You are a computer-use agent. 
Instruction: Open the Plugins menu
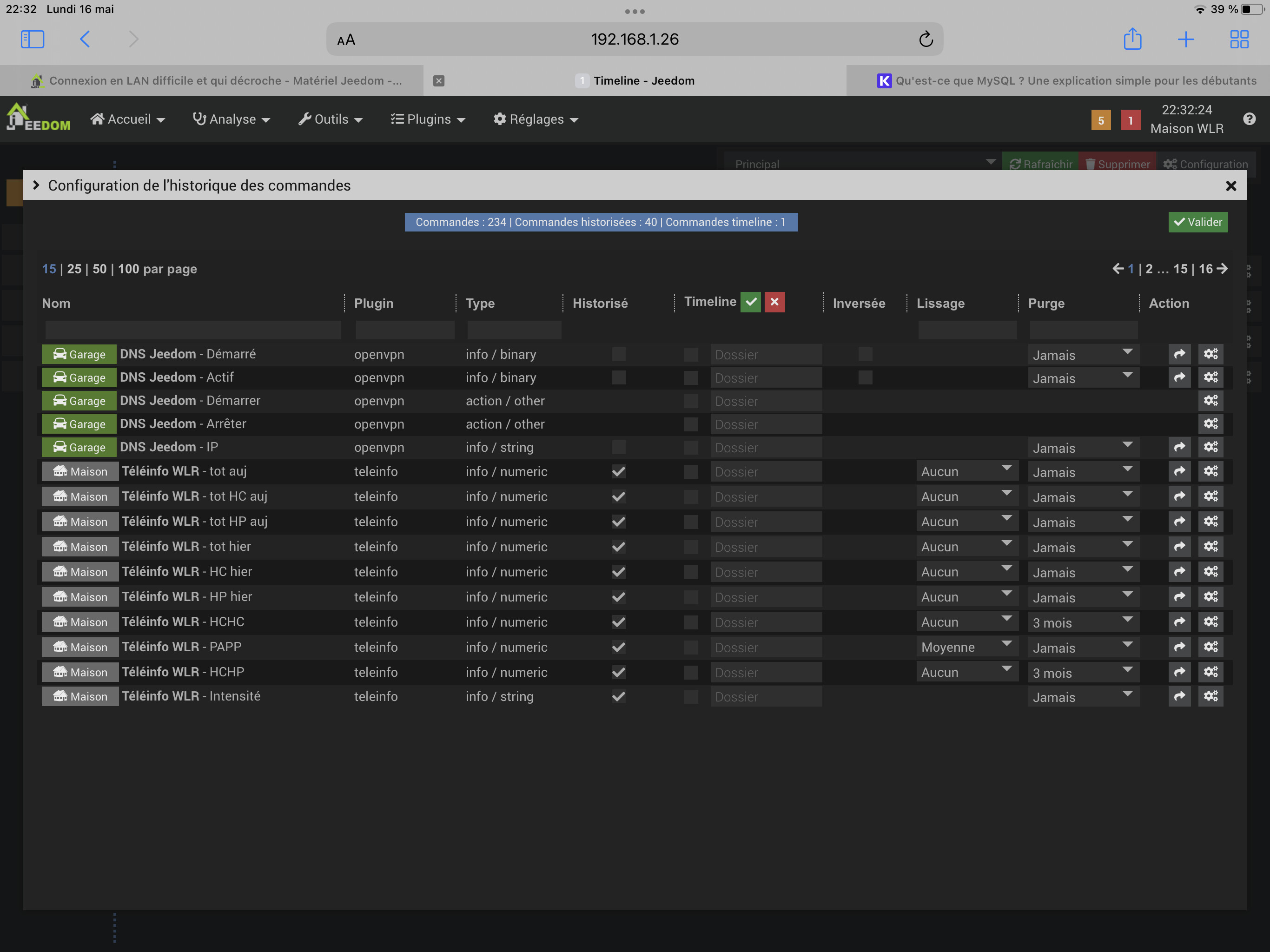click(428, 119)
